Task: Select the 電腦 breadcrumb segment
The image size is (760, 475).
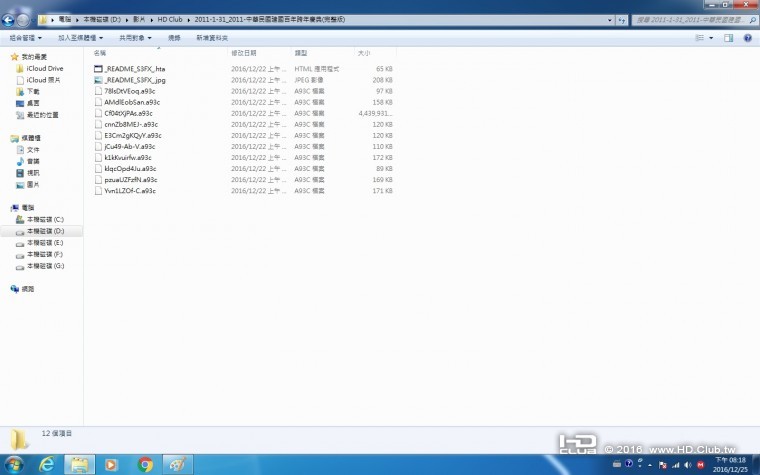Action: point(64,19)
